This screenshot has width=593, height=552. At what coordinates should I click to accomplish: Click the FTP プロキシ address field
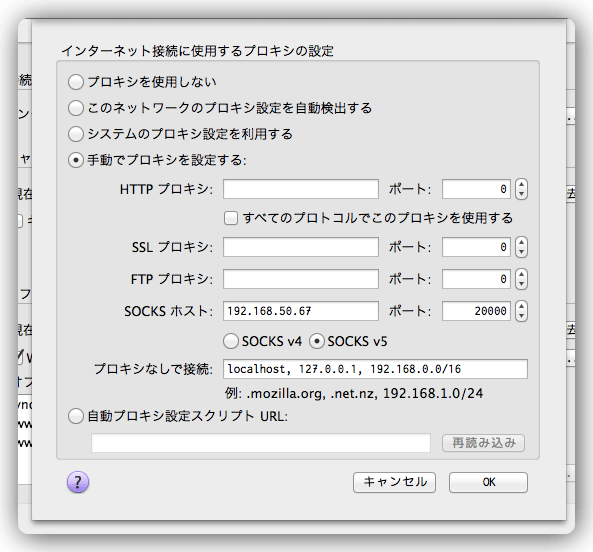[301, 279]
